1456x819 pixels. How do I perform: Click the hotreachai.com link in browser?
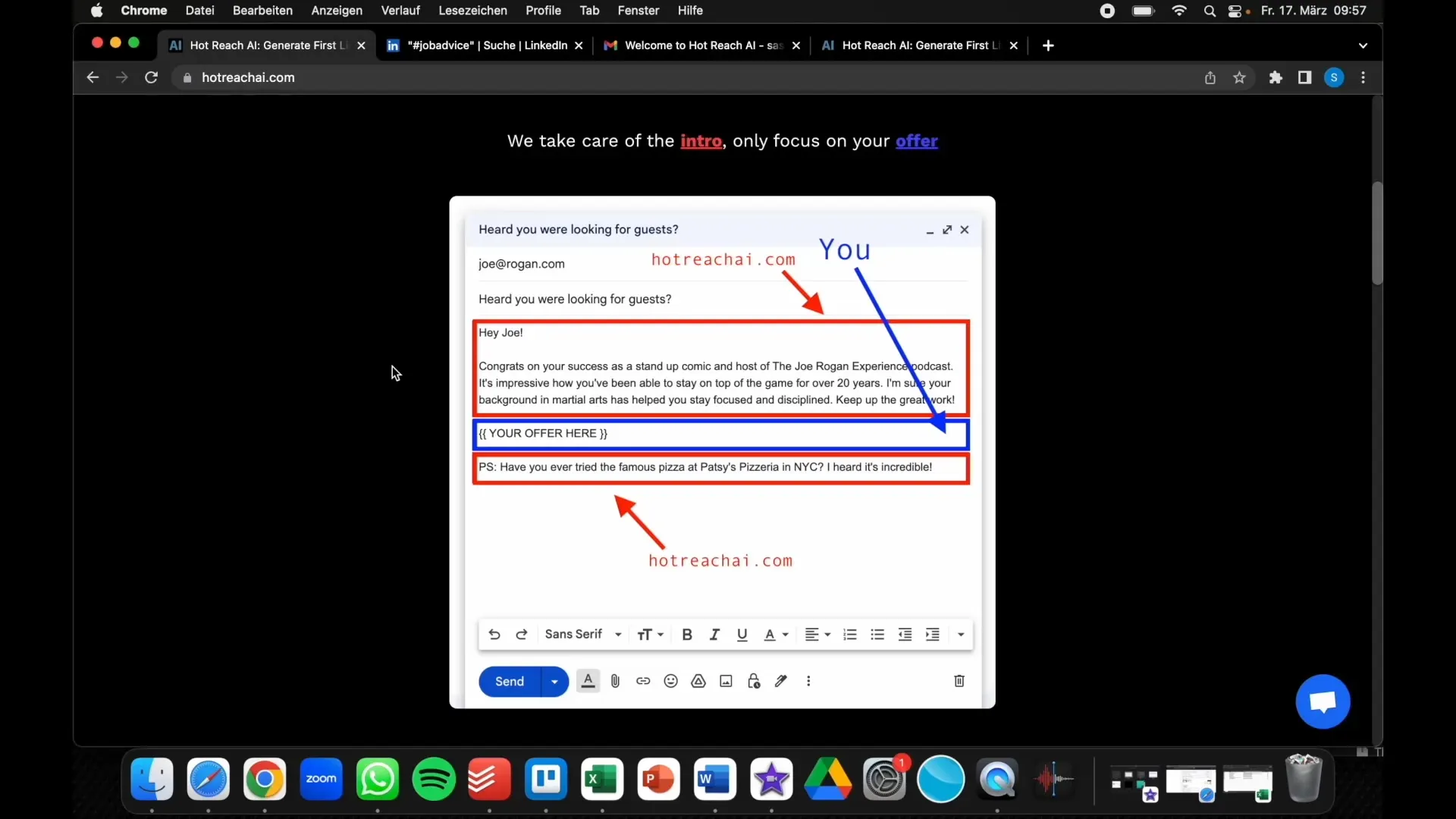click(247, 77)
